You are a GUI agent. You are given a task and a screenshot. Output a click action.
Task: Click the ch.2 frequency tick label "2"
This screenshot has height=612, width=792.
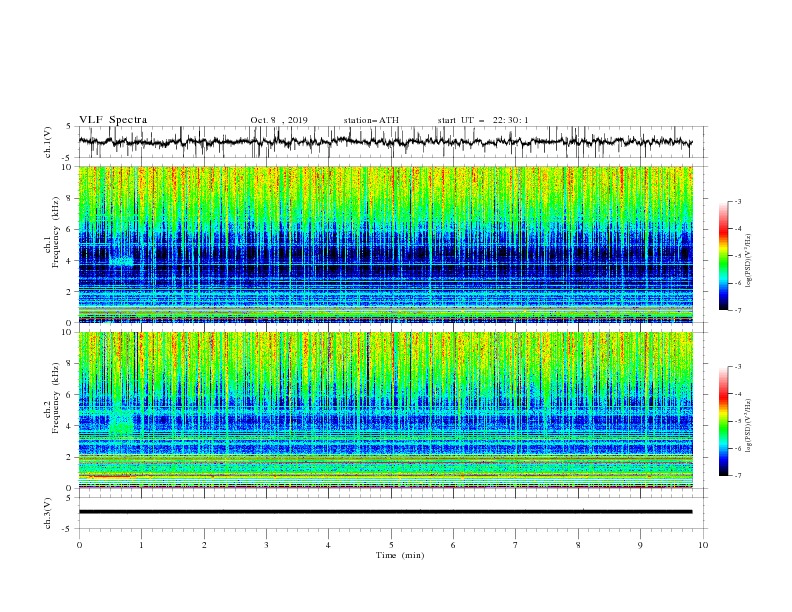(71, 457)
